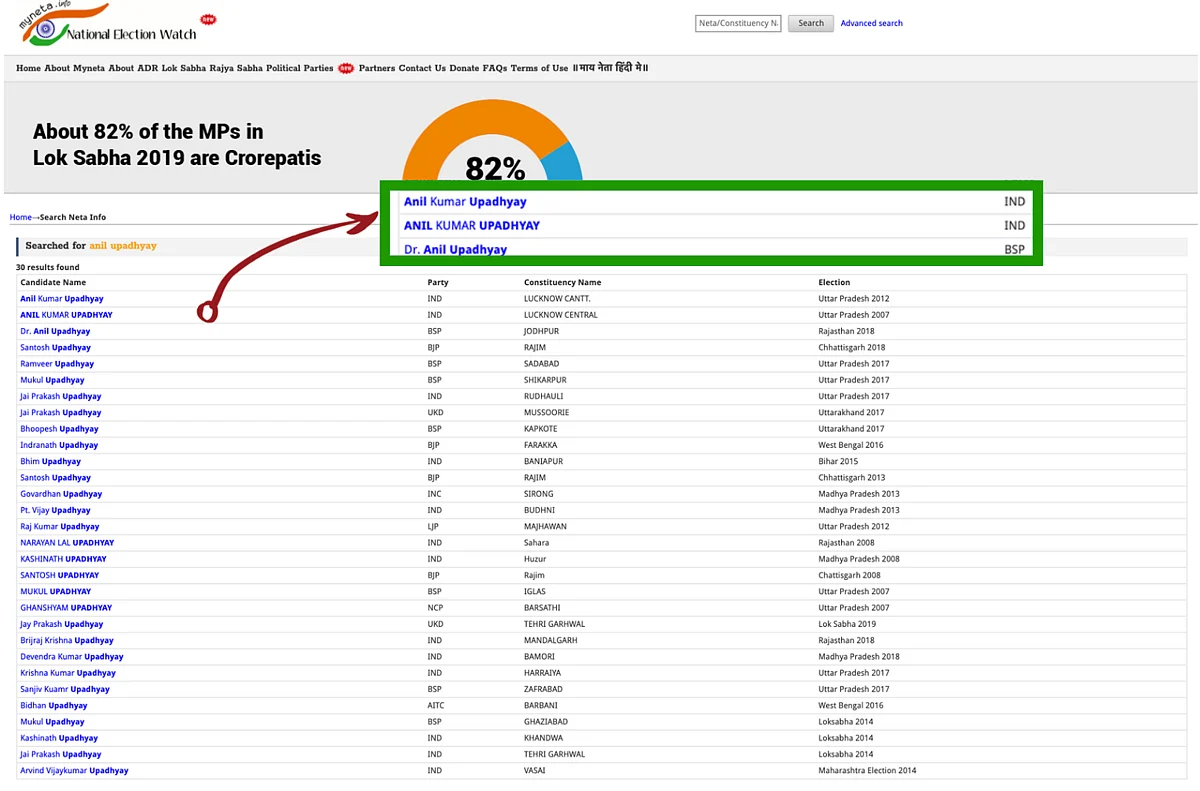Image resolution: width=1200 pixels, height=791 pixels.
Task: Open About Myneta in the menu
Action: pos(75,68)
